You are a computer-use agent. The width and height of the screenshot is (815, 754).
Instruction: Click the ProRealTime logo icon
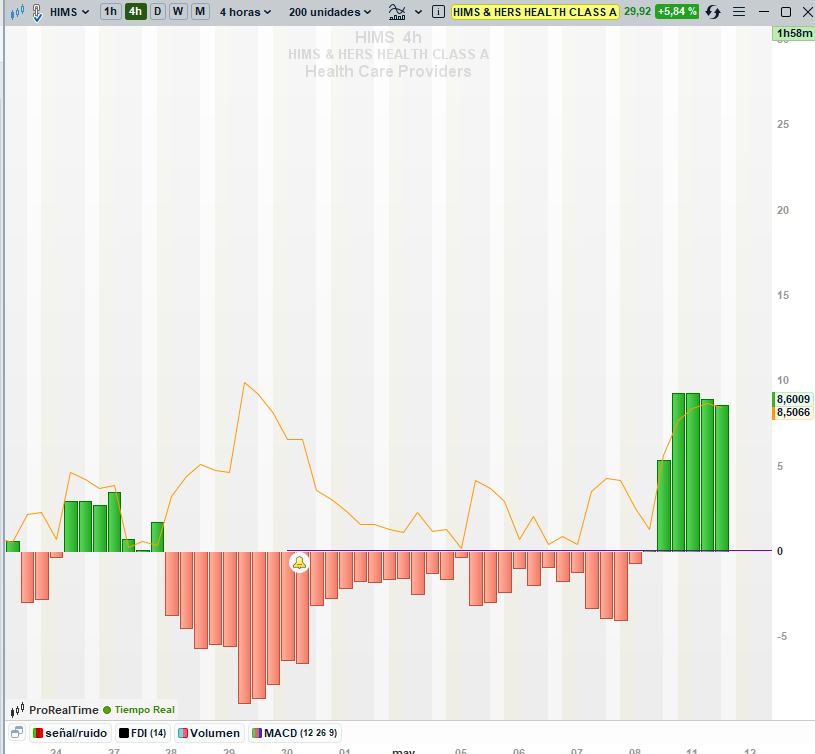[18, 710]
